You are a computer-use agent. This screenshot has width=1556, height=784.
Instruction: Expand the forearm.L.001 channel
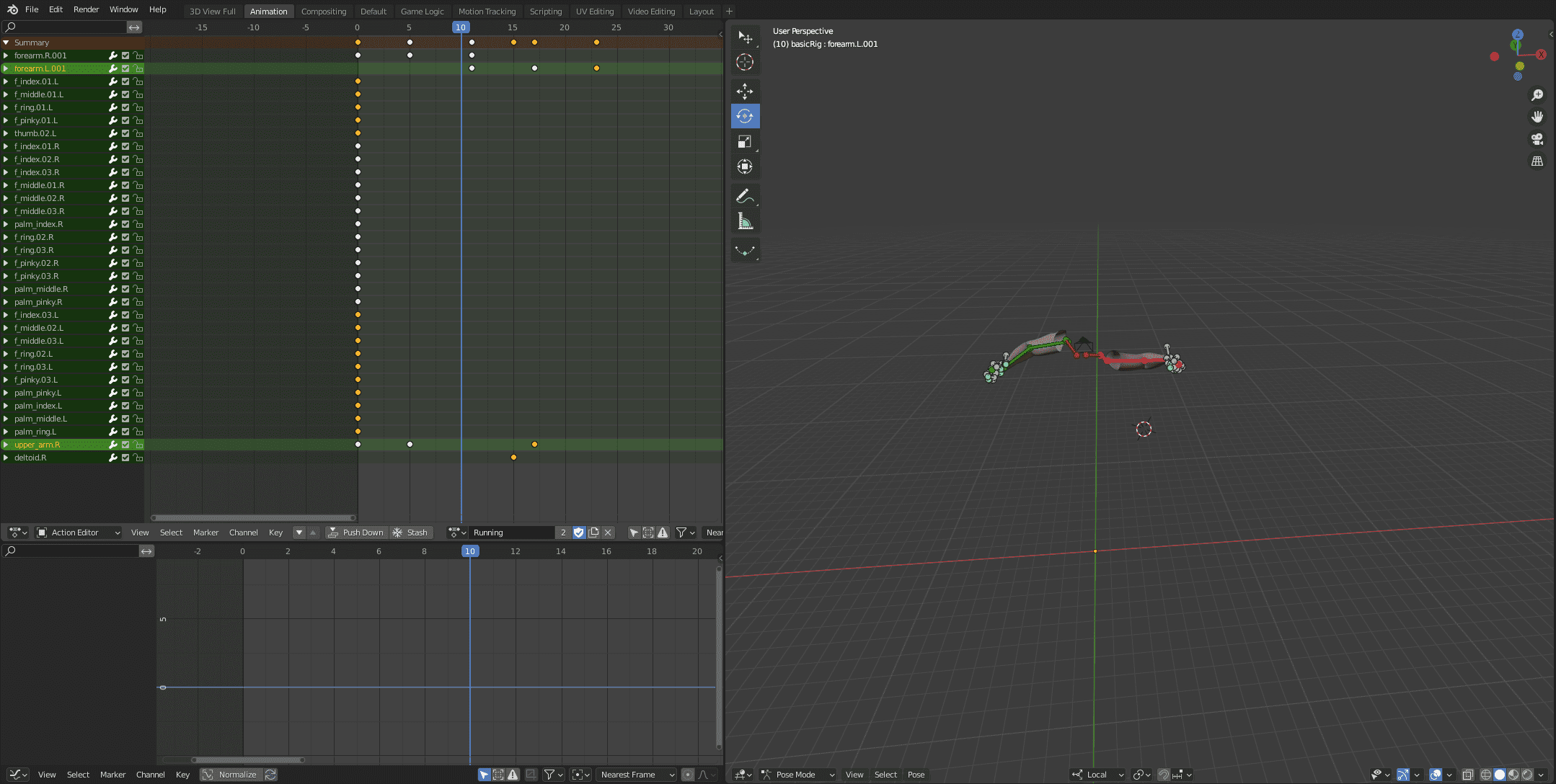[x=6, y=68]
